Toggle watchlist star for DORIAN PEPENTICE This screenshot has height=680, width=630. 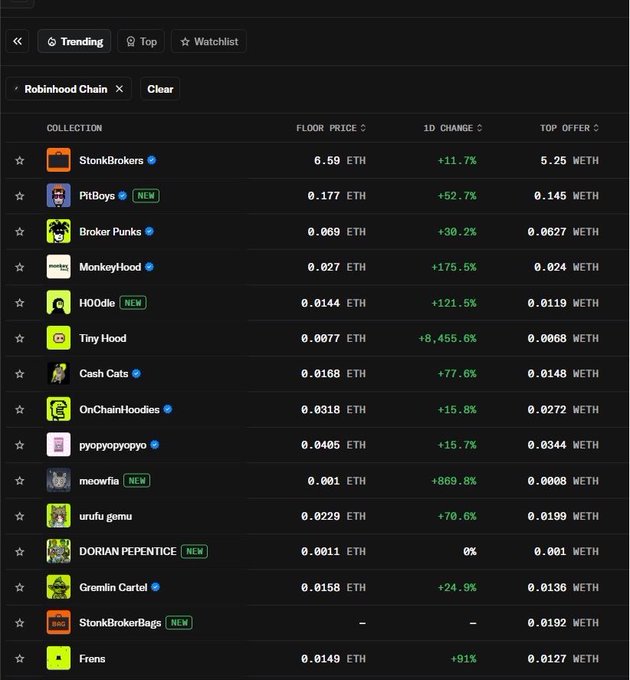pyautogui.click(x=20, y=552)
